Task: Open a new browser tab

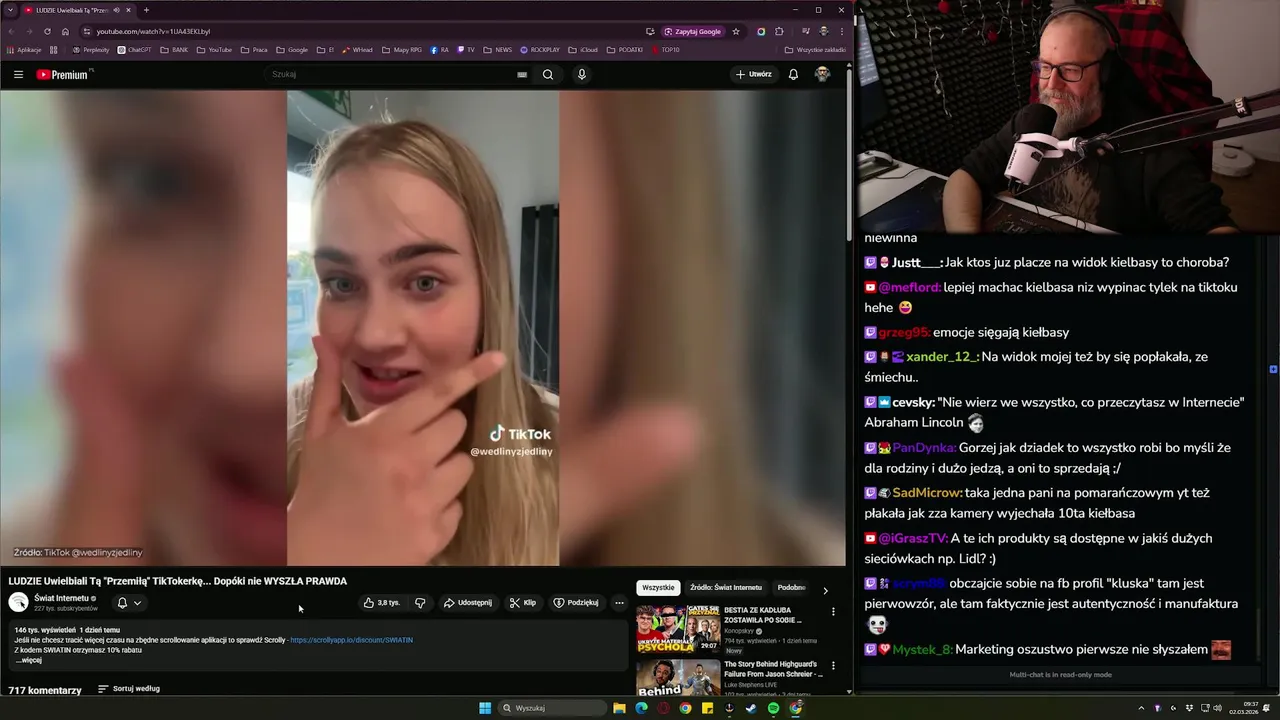Action: tap(146, 10)
